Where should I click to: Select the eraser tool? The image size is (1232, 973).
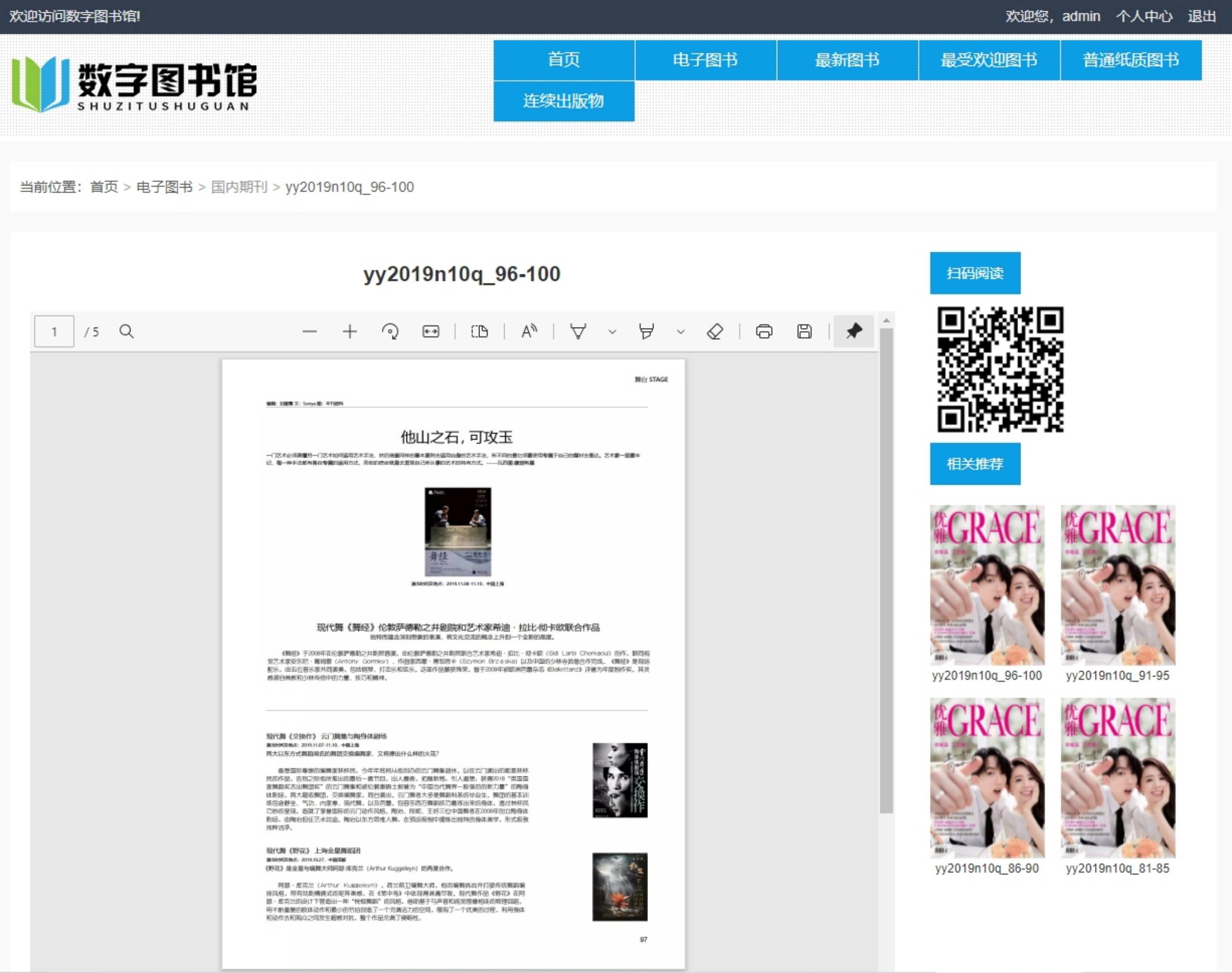(x=715, y=332)
